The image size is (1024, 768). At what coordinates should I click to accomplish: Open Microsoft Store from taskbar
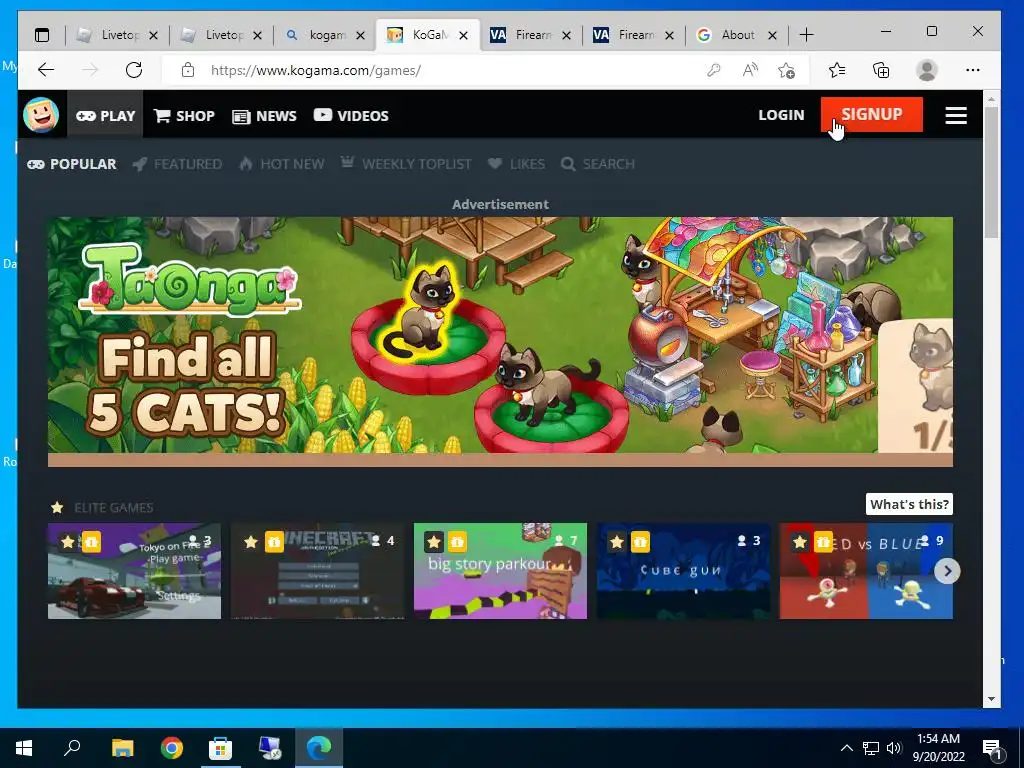[x=220, y=747]
